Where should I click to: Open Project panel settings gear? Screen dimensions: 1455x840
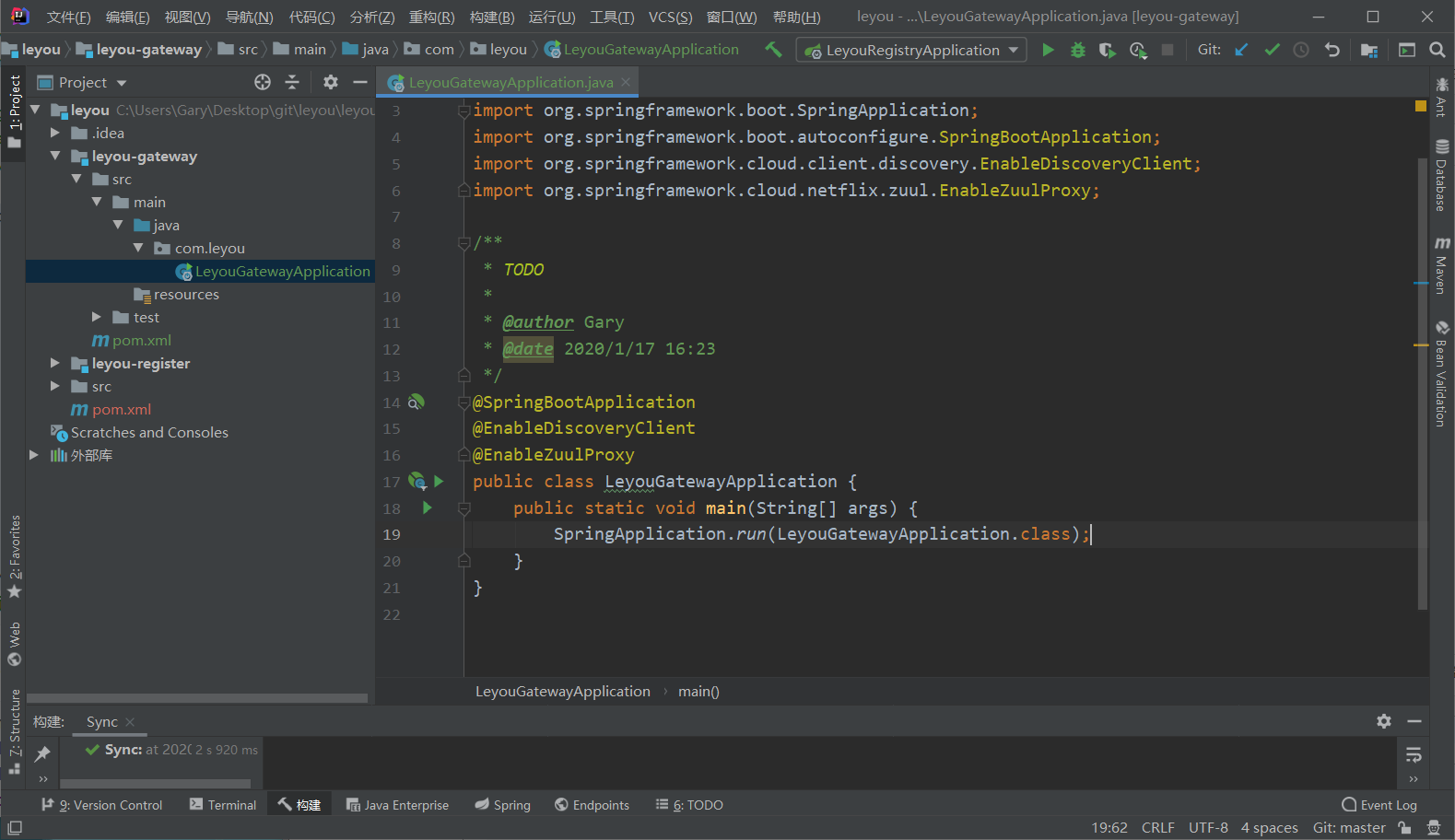click(331, 82)
